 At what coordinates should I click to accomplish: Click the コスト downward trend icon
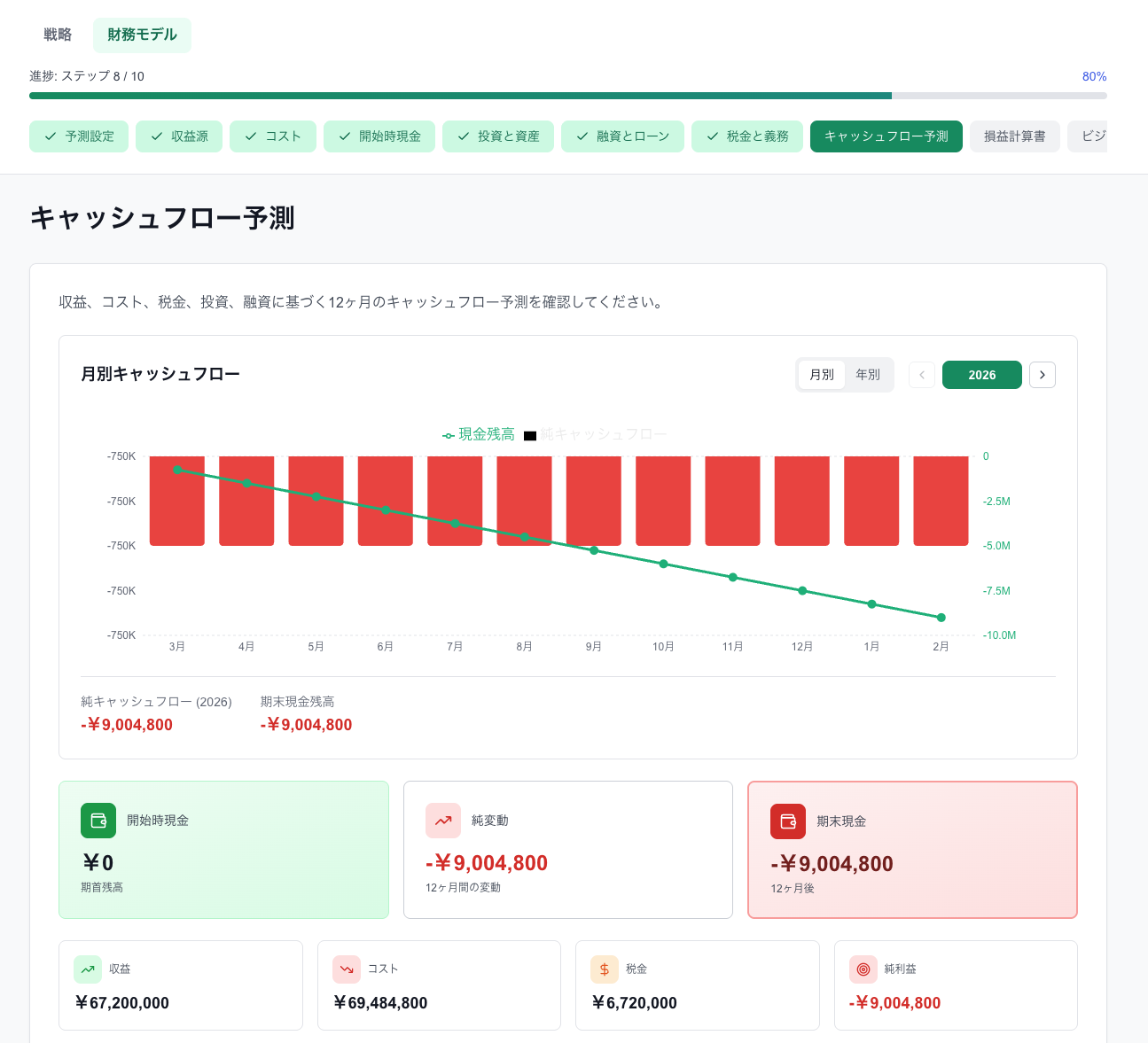pos(347,969)
